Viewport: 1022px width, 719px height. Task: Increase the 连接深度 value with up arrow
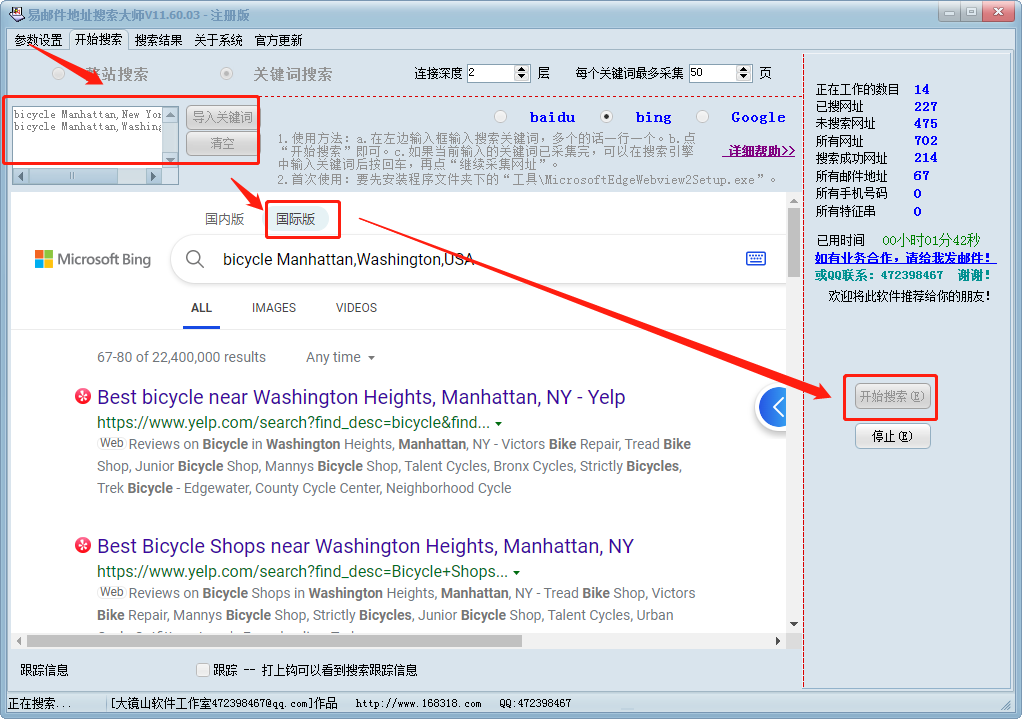point(521,69)
